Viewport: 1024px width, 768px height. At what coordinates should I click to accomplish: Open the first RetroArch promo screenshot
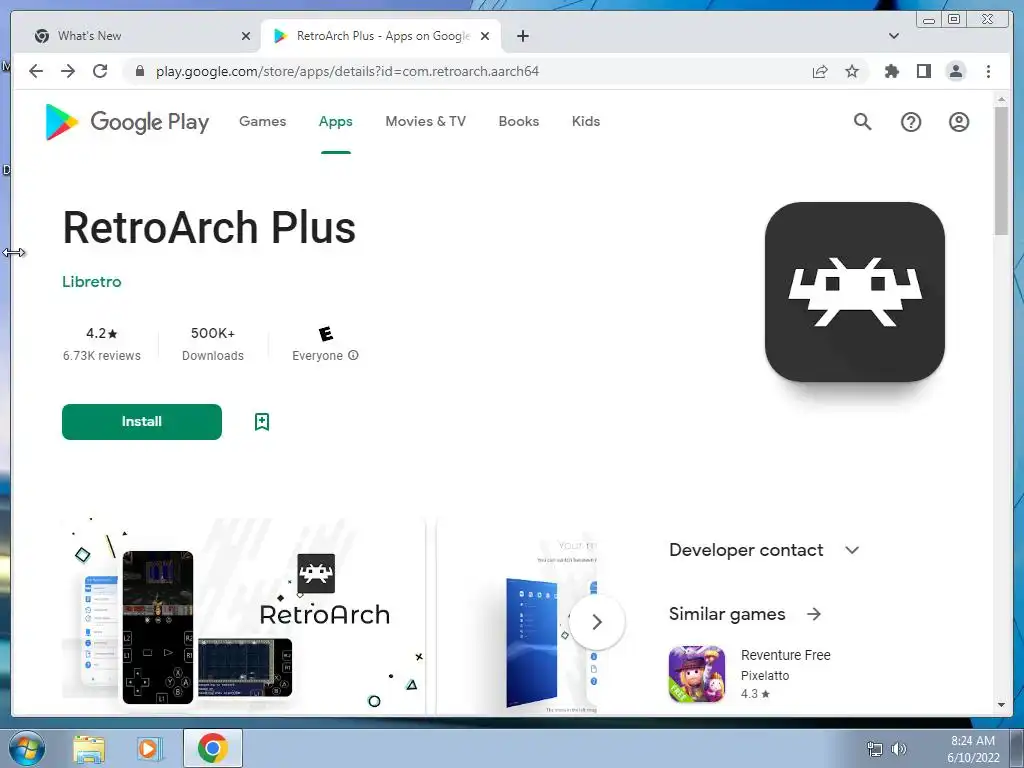click(244, 616)
